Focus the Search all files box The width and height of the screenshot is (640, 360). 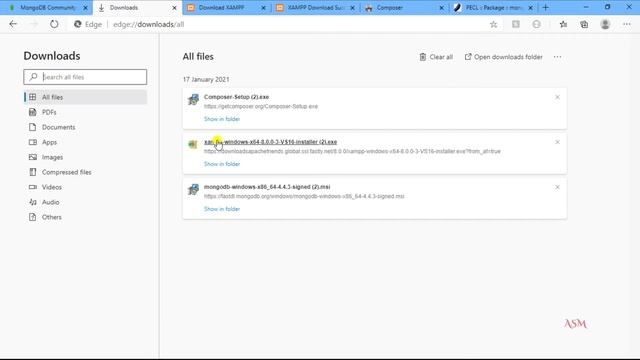[x=85, y=77]
